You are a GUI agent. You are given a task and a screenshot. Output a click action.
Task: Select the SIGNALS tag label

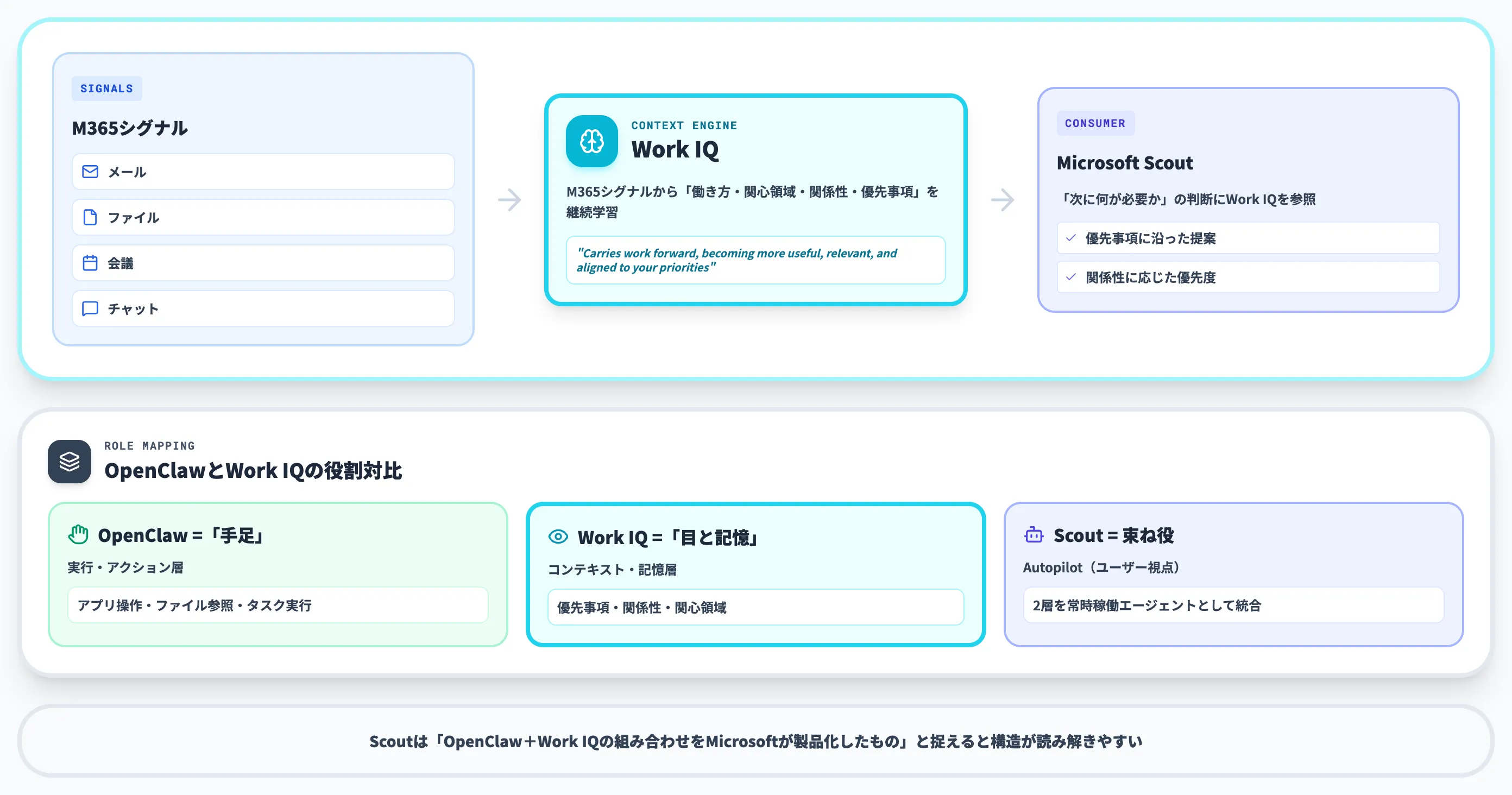[x=107, y=89]
